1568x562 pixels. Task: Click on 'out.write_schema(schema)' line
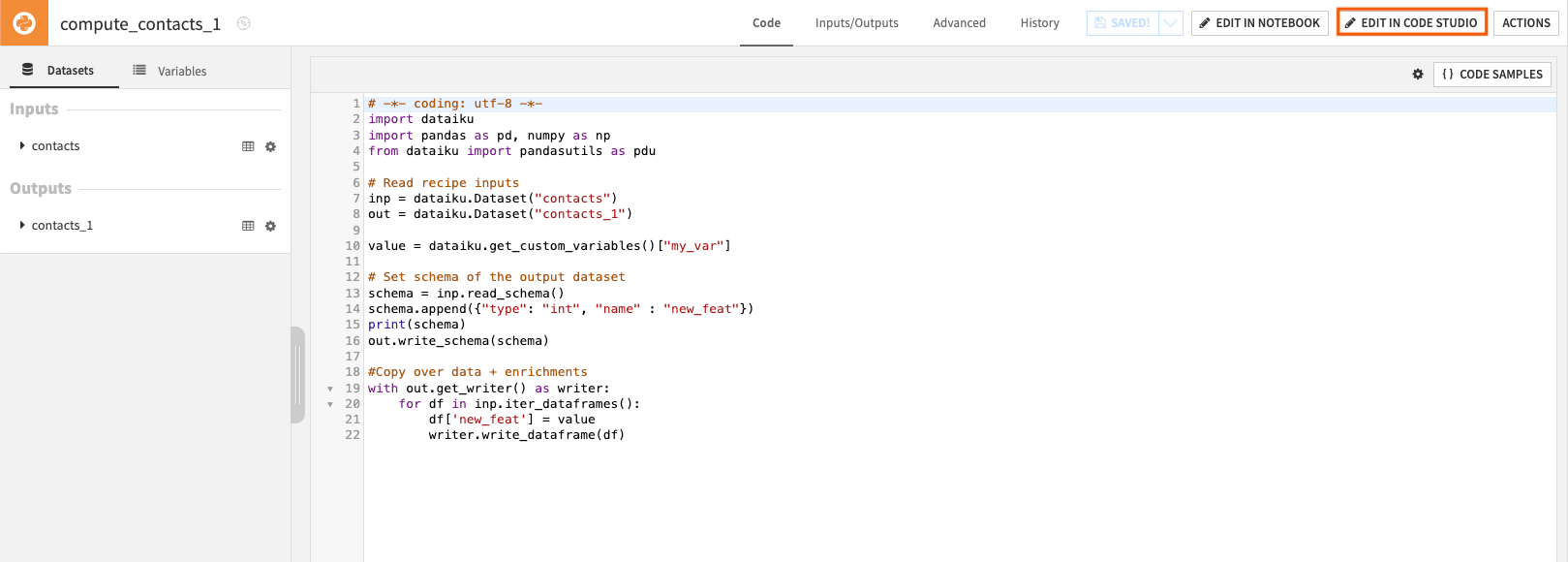458,341
